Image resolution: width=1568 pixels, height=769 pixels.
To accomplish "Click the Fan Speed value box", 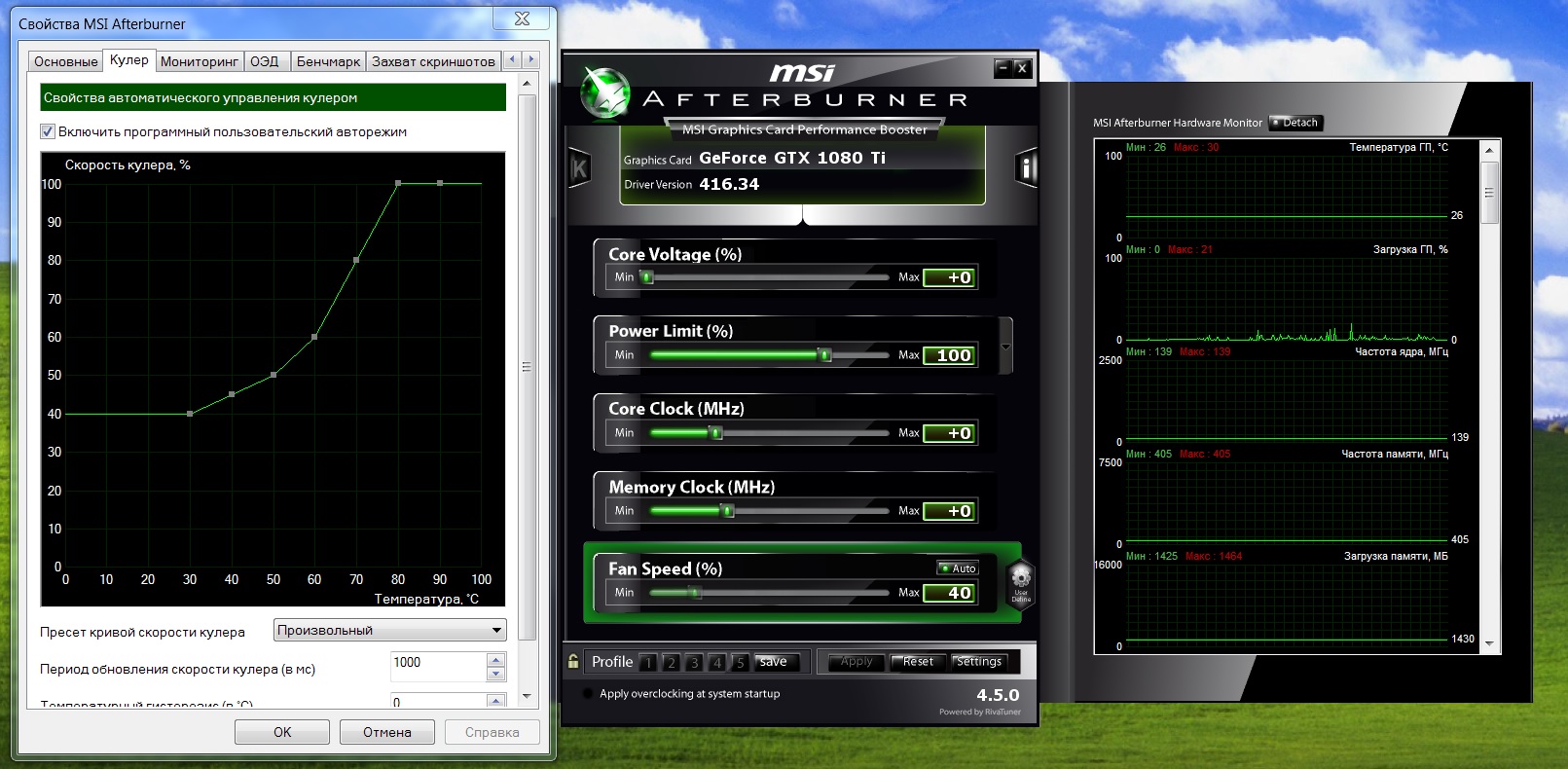I will pos(949,593).
